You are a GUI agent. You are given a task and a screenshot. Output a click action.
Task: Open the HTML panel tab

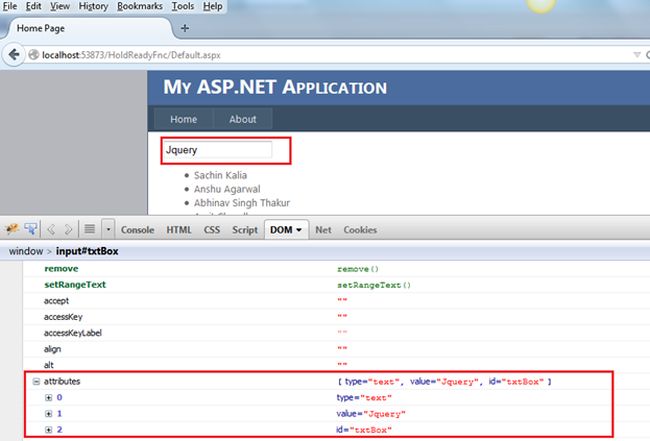[x=178, y=229]
